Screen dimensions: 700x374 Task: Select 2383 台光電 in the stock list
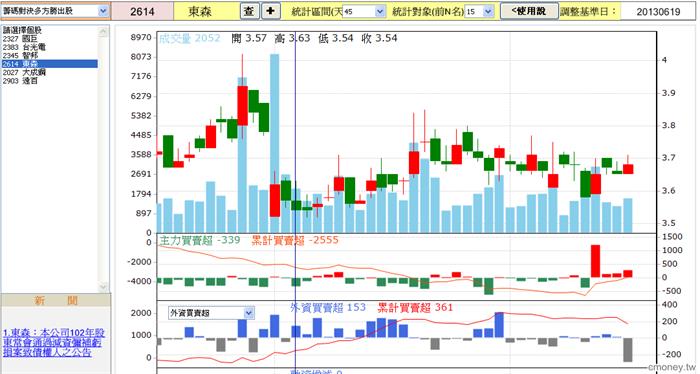click(49, 47)
